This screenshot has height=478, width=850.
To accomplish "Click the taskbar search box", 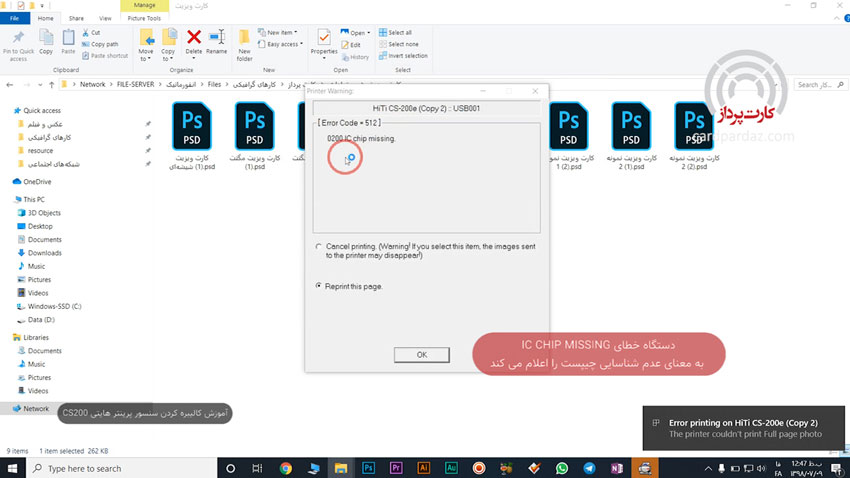I will [x=121, y=468].
